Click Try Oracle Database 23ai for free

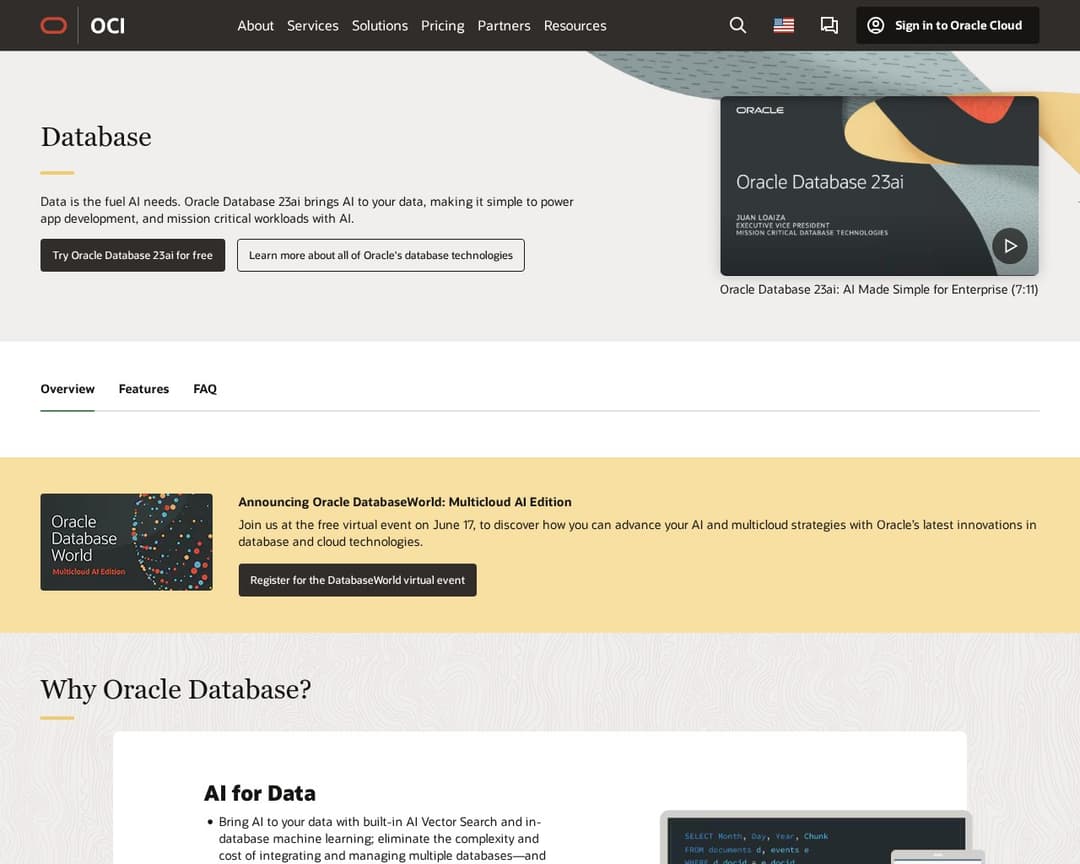[133, 255]
